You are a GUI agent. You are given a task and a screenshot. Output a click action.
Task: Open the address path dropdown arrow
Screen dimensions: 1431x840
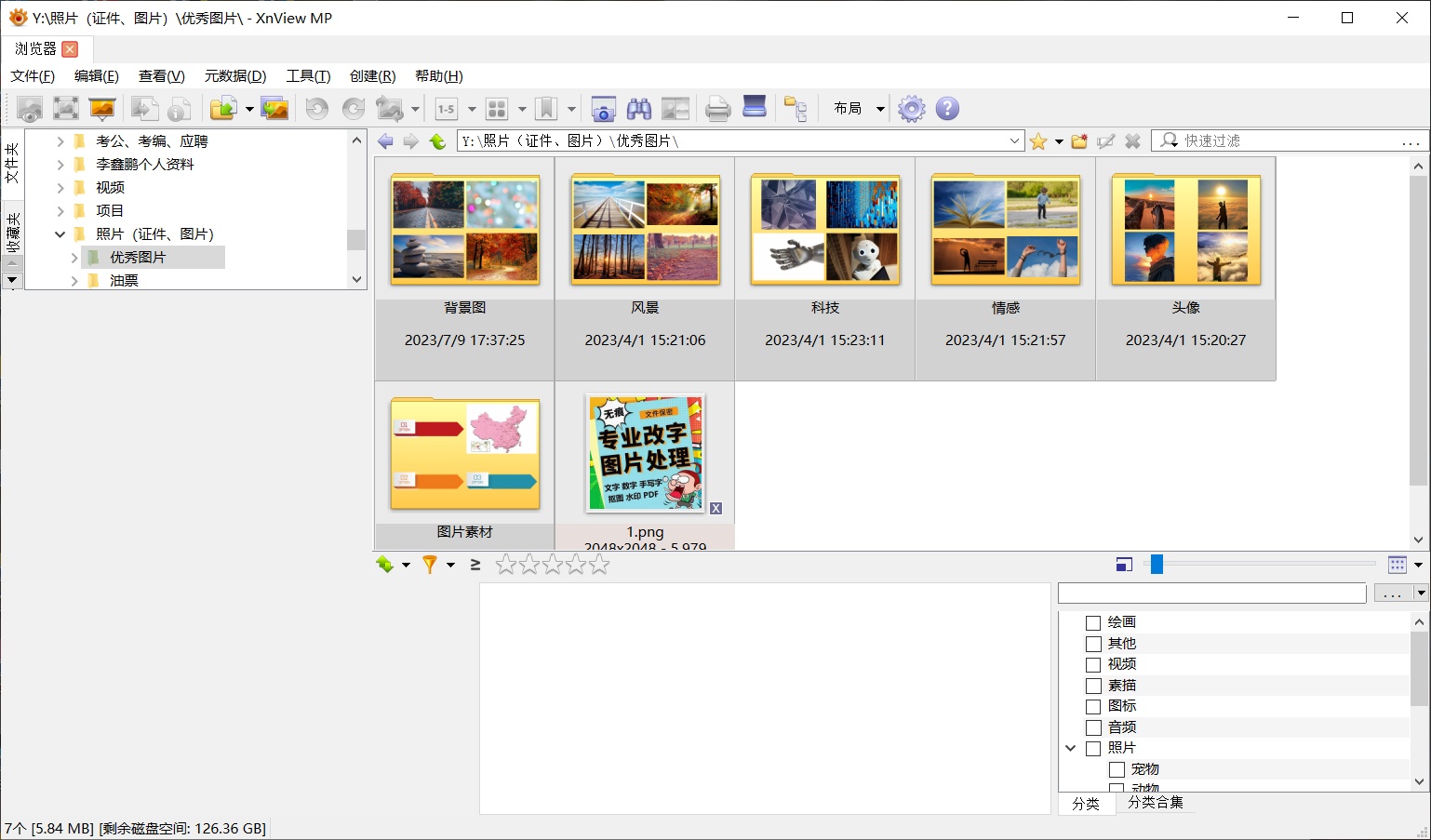[1014, 141]
